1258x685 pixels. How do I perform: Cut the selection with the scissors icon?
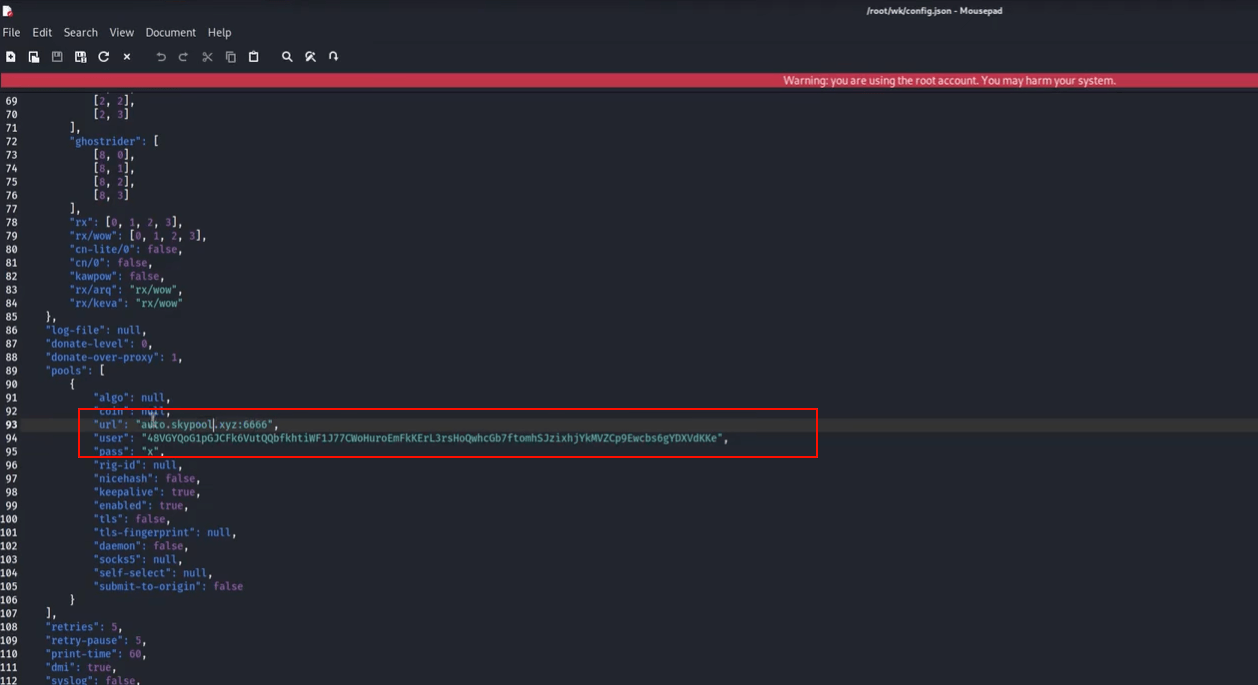click(207, 57)
